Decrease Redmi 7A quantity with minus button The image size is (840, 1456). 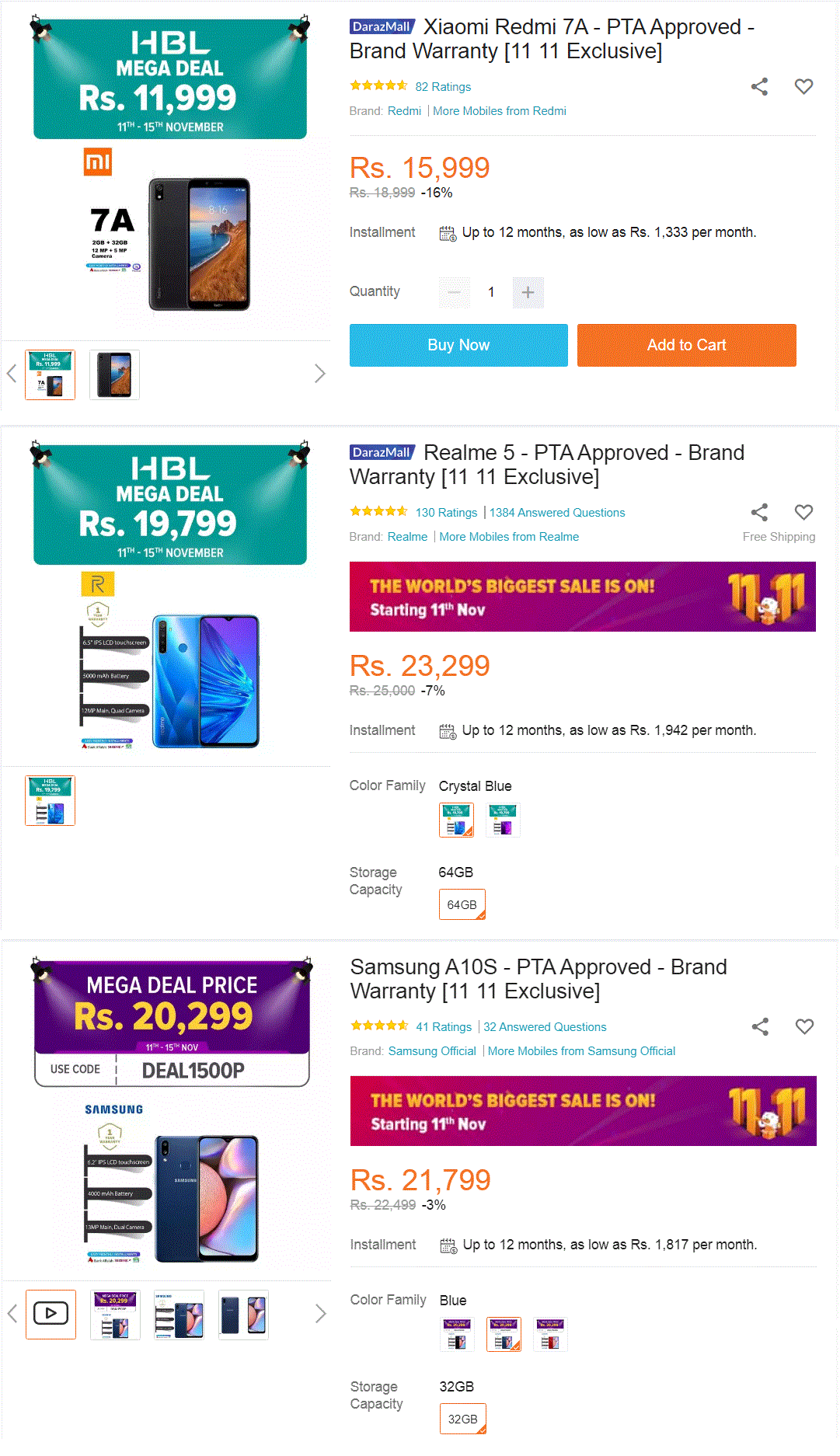(455, 292)
